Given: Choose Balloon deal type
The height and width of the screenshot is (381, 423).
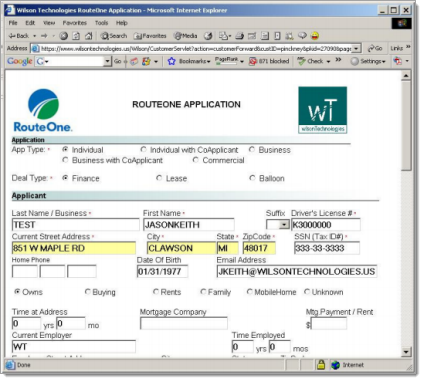Looking at the screenshot, I should (x=252, y=178).
